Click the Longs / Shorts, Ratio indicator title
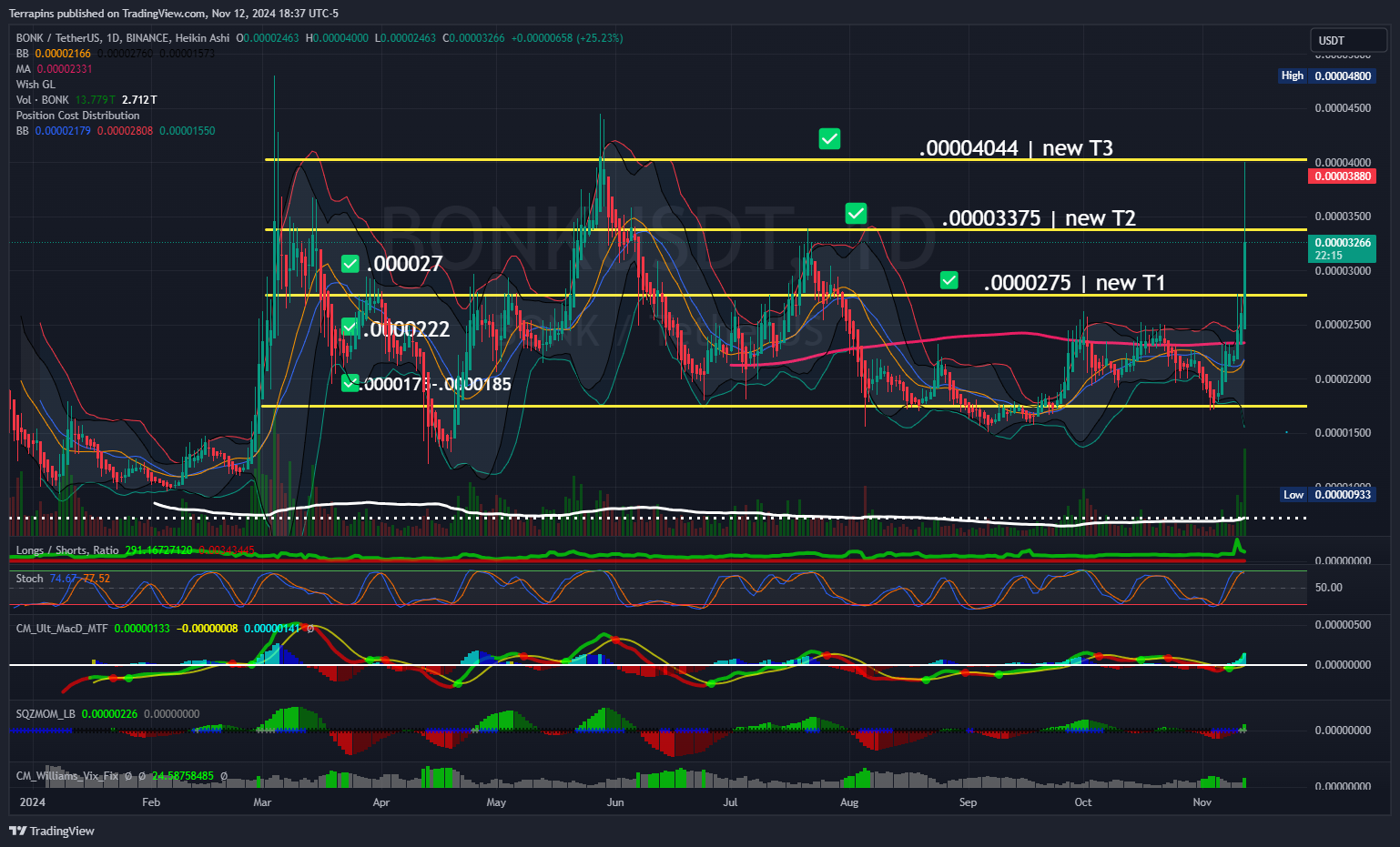 (67, 550)
